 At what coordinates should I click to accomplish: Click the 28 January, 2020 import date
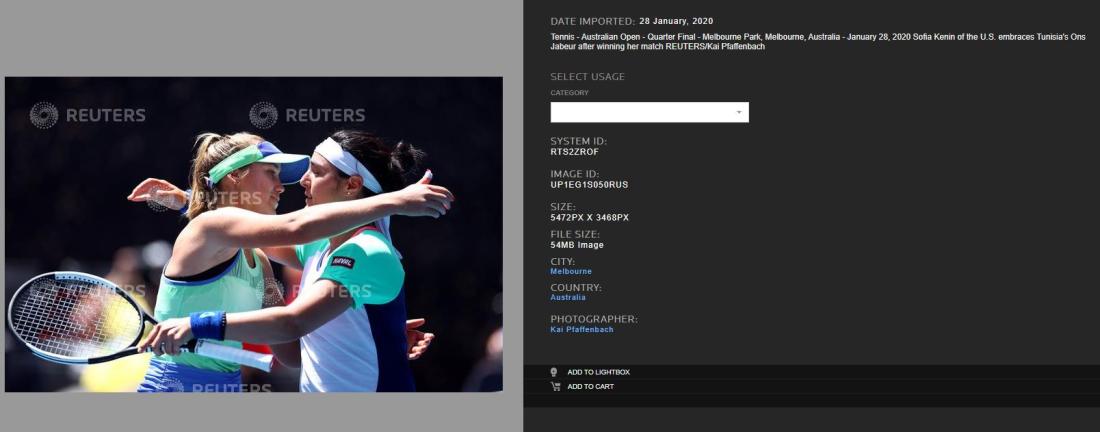676,22
